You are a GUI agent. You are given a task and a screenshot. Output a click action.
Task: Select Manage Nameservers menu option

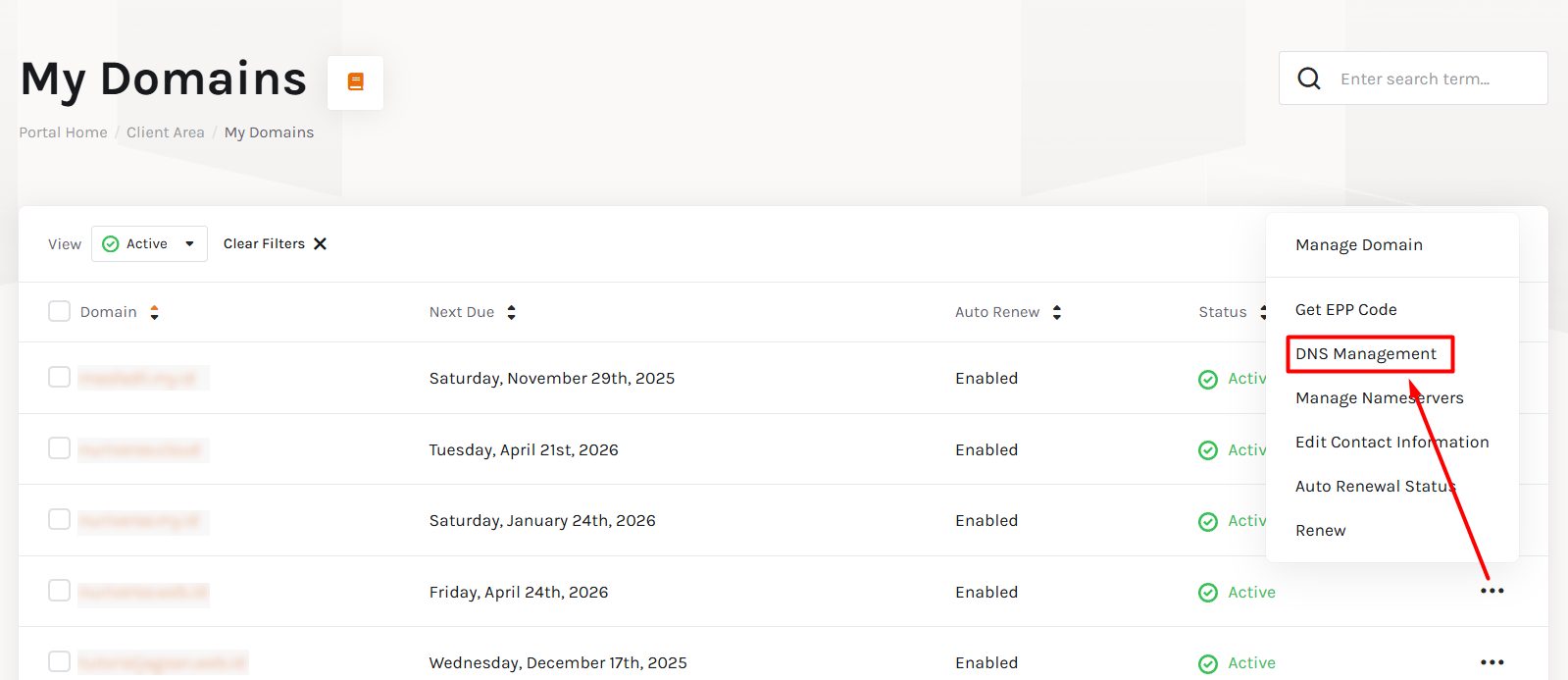[x=1379, y=398]
